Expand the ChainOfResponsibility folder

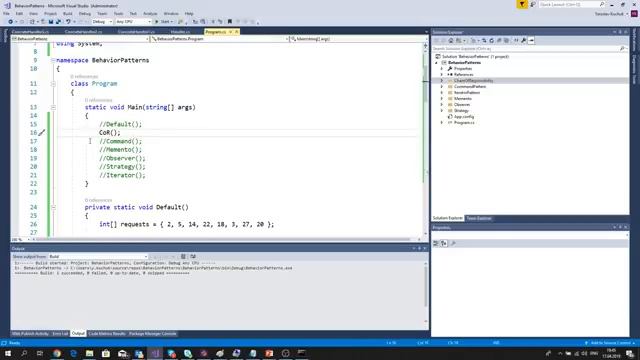[441, 81]
